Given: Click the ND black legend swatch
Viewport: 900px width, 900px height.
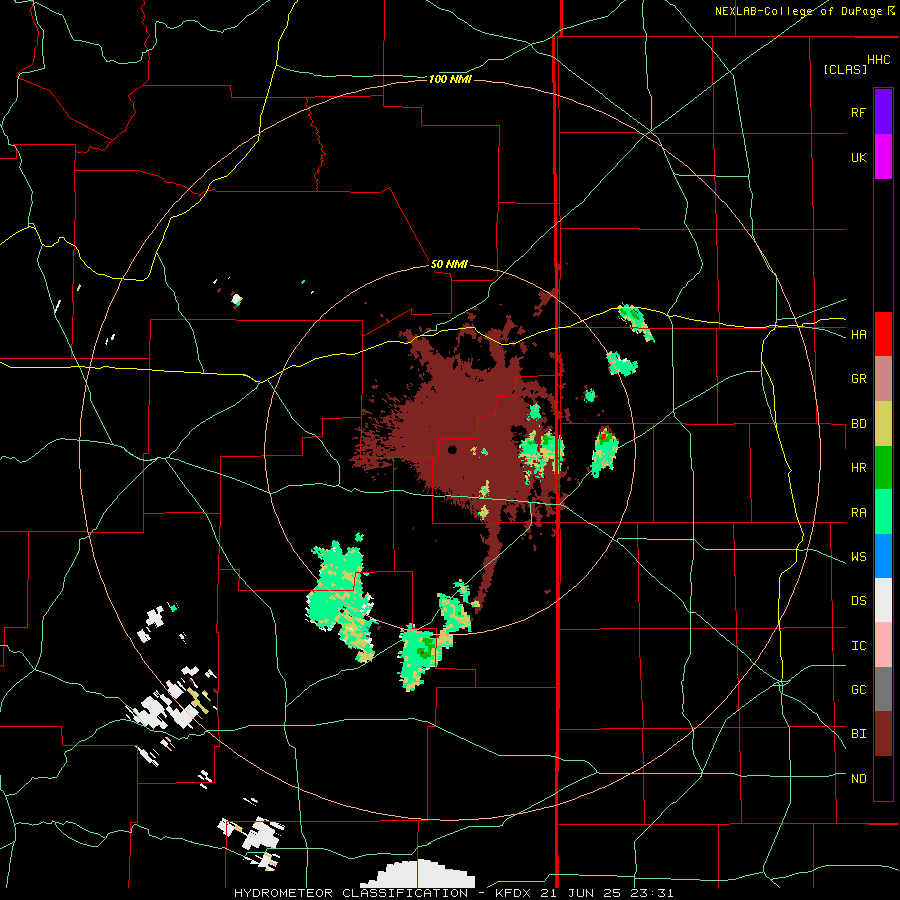Looking at the screenshot, I should point(883,778).
